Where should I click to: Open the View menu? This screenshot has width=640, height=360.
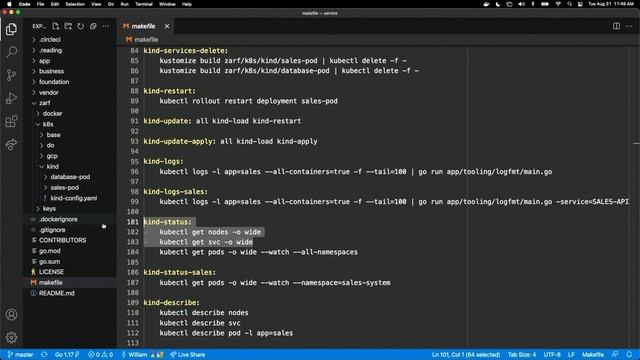(96, 4)
